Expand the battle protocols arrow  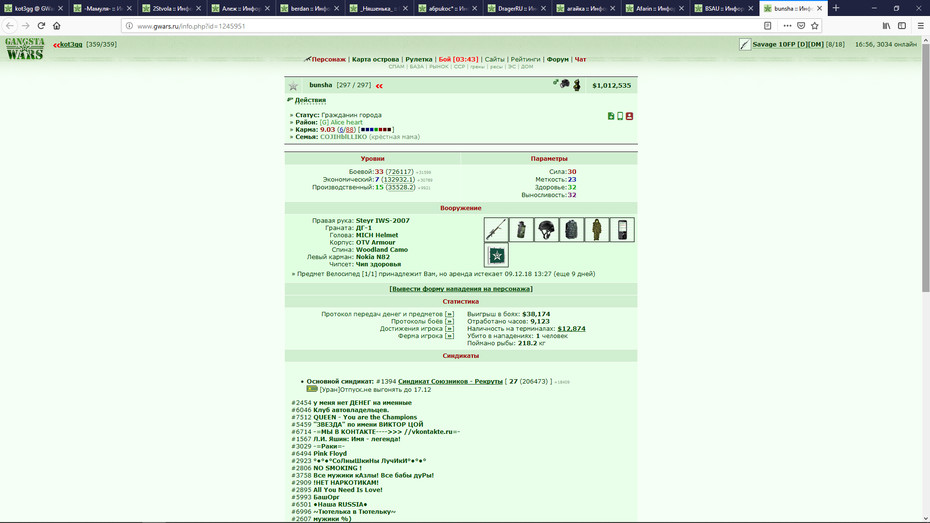coord(449,321)
